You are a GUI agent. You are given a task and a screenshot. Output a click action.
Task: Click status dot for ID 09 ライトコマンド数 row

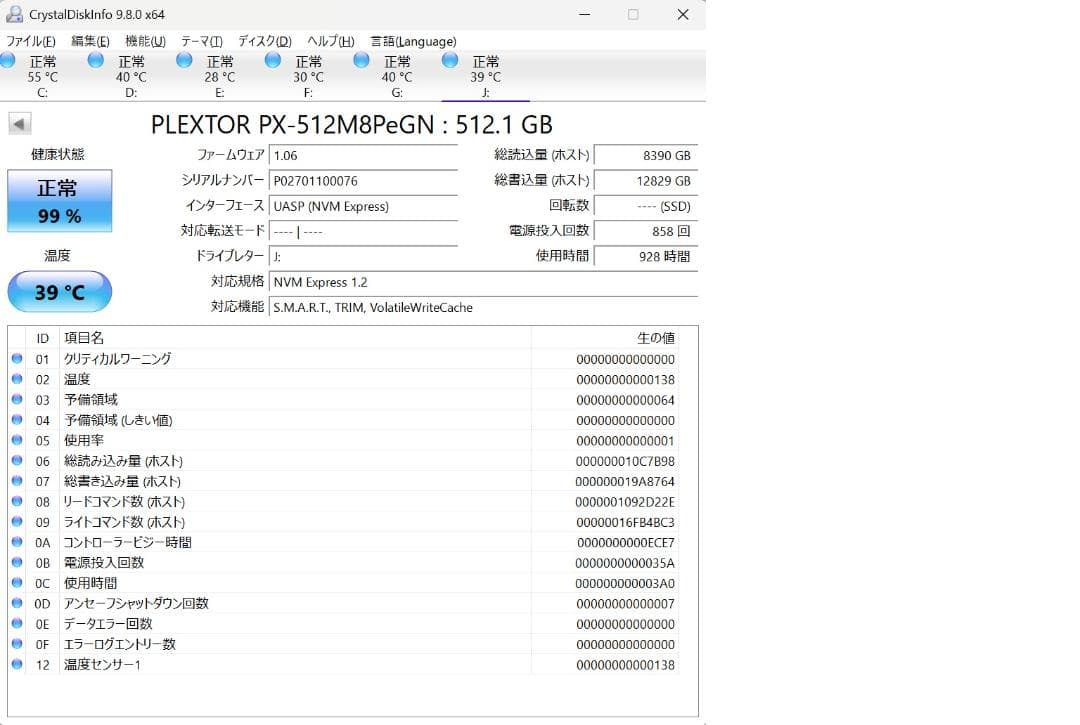pyautogui.click(x=17, y=521)
